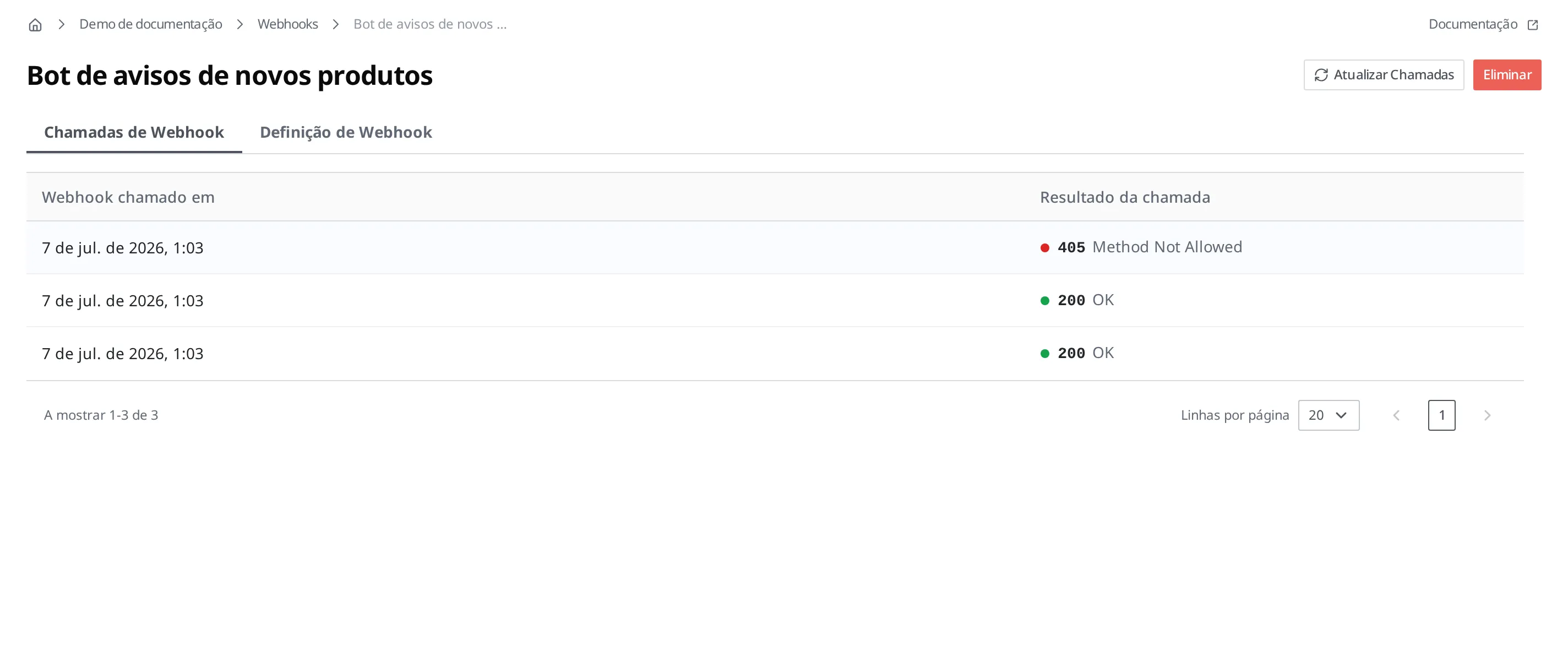Open Linhas por página dropdown showing 20
1568x661 pixels.
pyautogui.click(x=1328, y=415)
